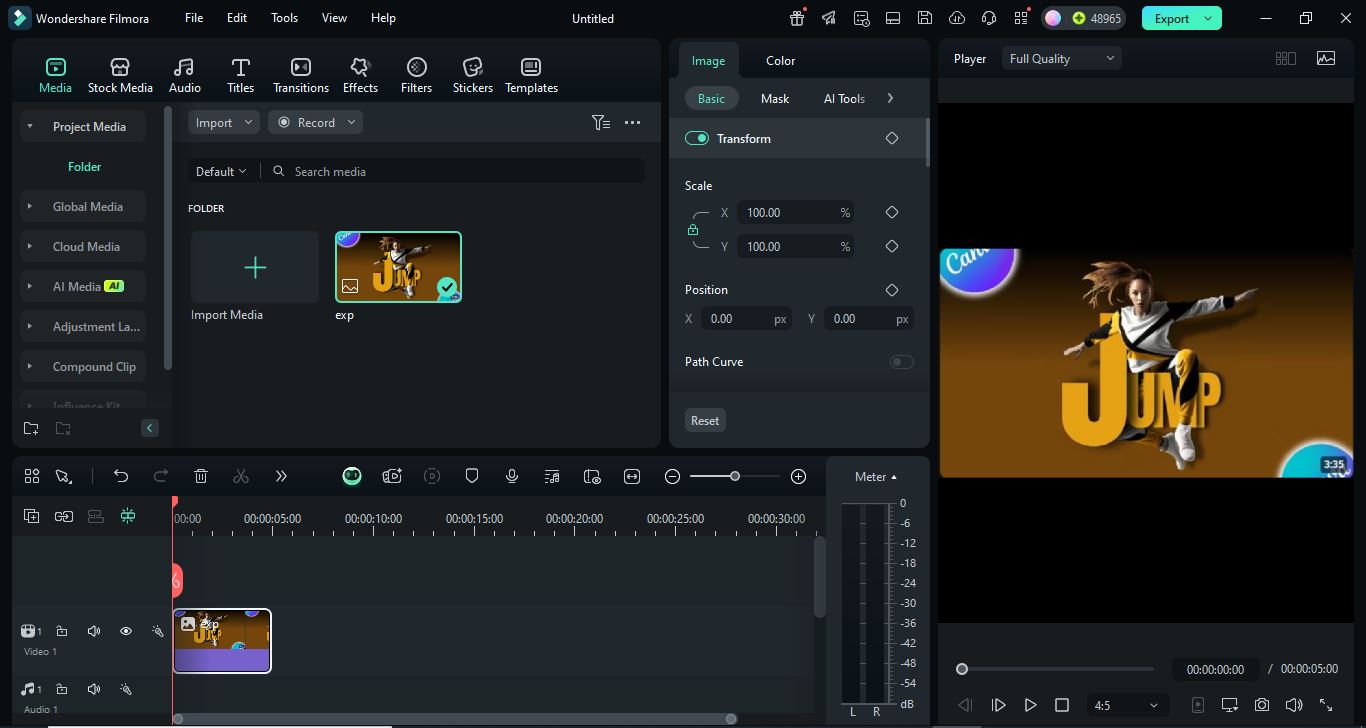1366x728 pixels.
Task: Open the Stickers panel
Action: [x=472, y=76]
